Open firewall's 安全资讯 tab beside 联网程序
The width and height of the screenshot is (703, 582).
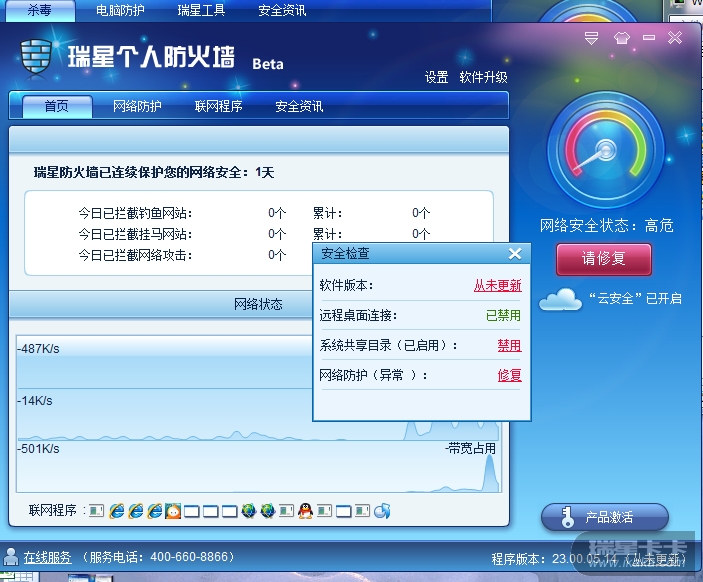(x=299, y=107)
